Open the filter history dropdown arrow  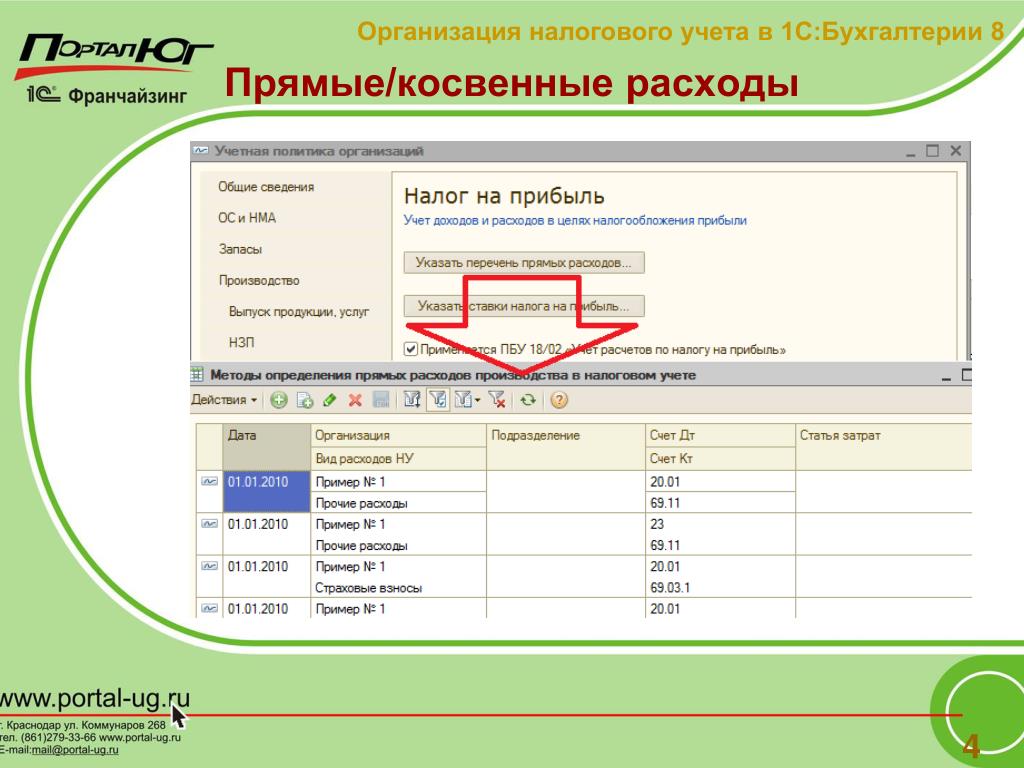pyautogui.click(x=478, y=400)
